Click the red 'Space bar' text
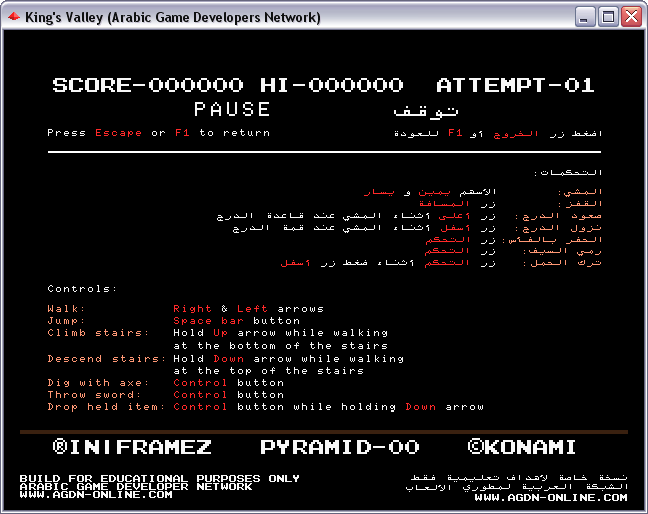Screen dimensions: 648x514 [x=208, y=321]
